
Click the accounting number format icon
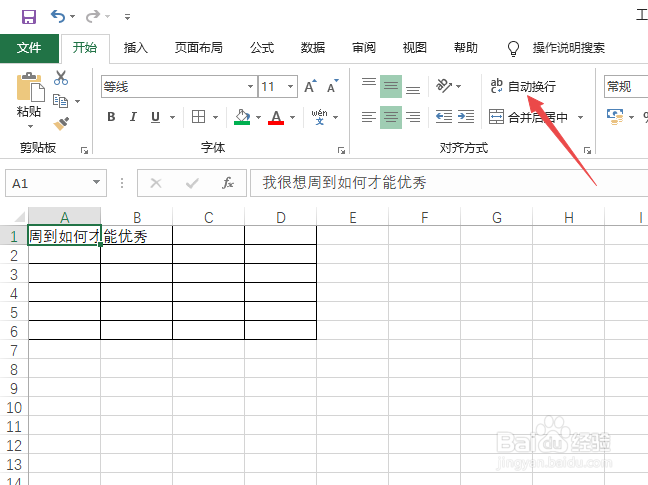pos(615,117)
